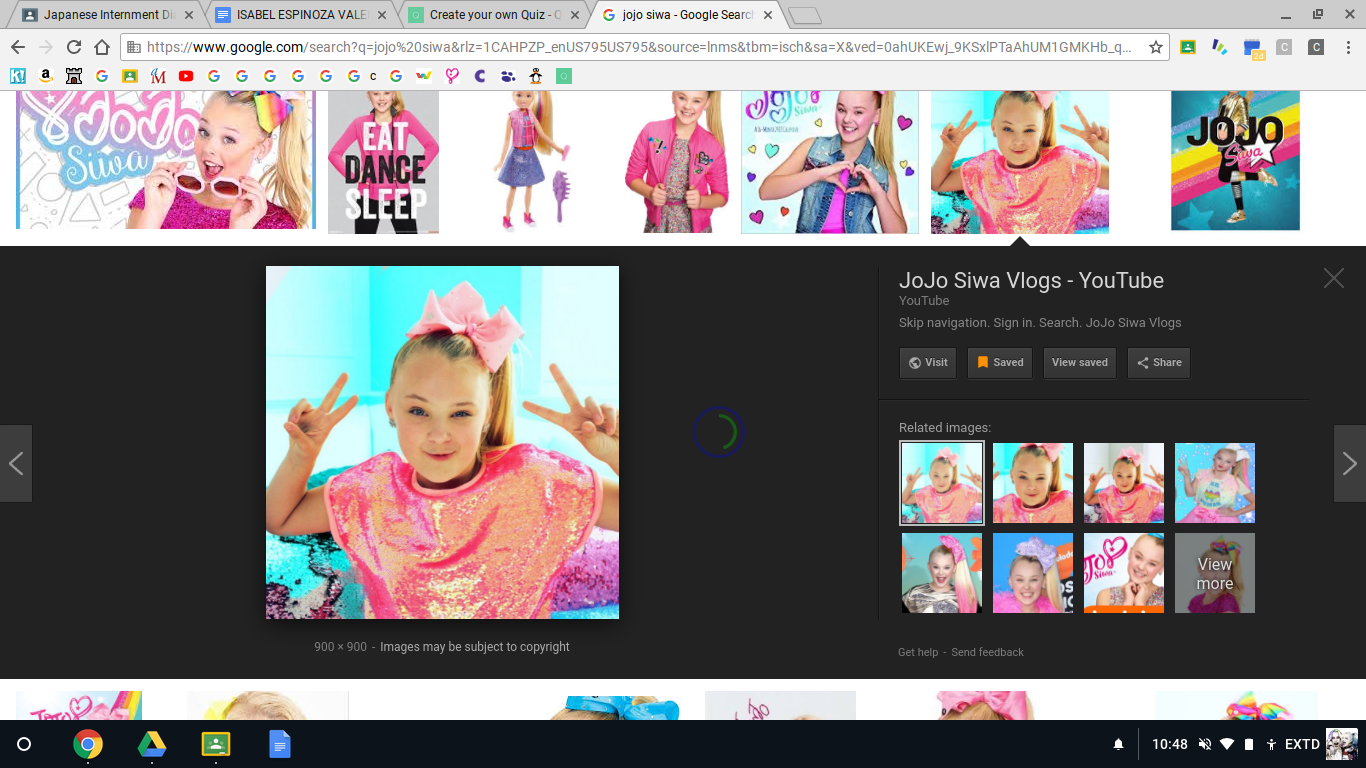Switch to Create your own Quiz tab
This screenshot has height=768, width=1366.
493,15
